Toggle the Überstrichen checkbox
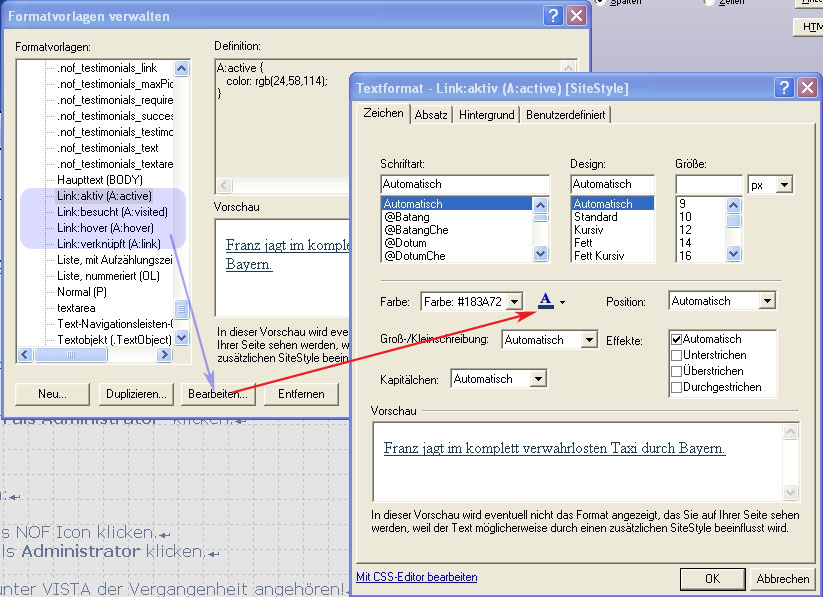 pyautogui.click(x=677, y=371)
